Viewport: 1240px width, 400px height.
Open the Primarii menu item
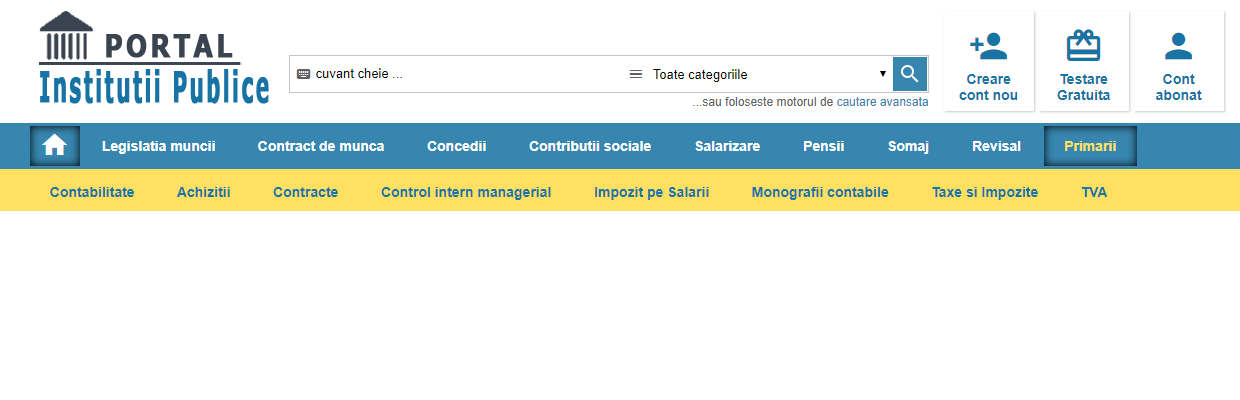[1090, 146]
